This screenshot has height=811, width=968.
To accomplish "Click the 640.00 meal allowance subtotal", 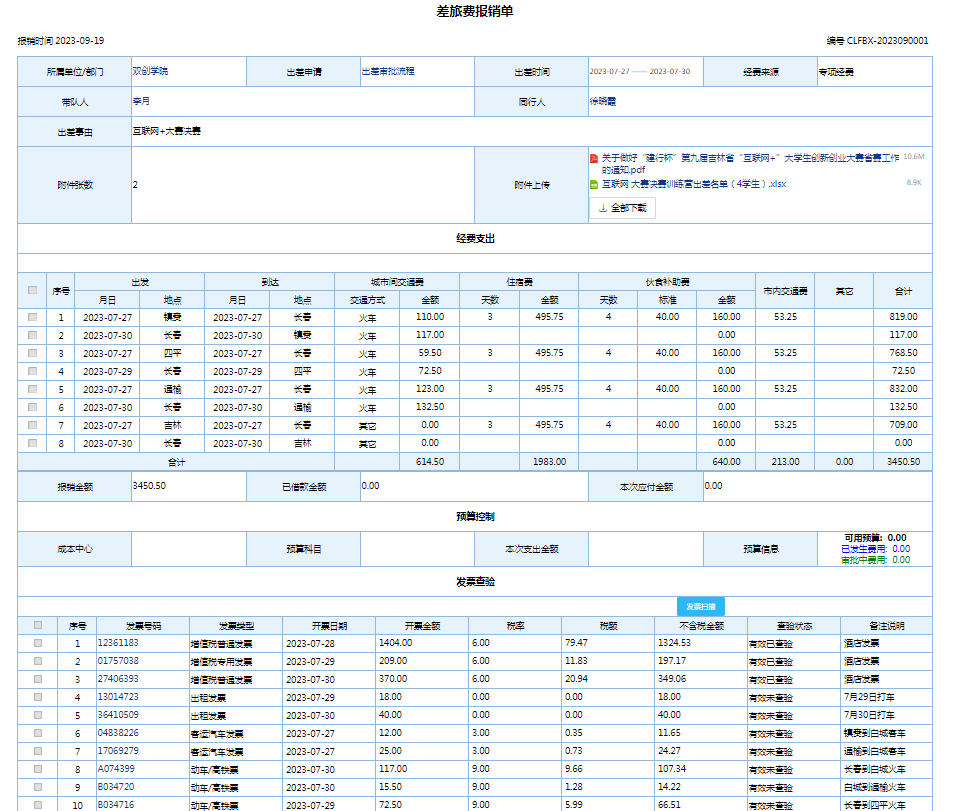I will pos(726,462).
